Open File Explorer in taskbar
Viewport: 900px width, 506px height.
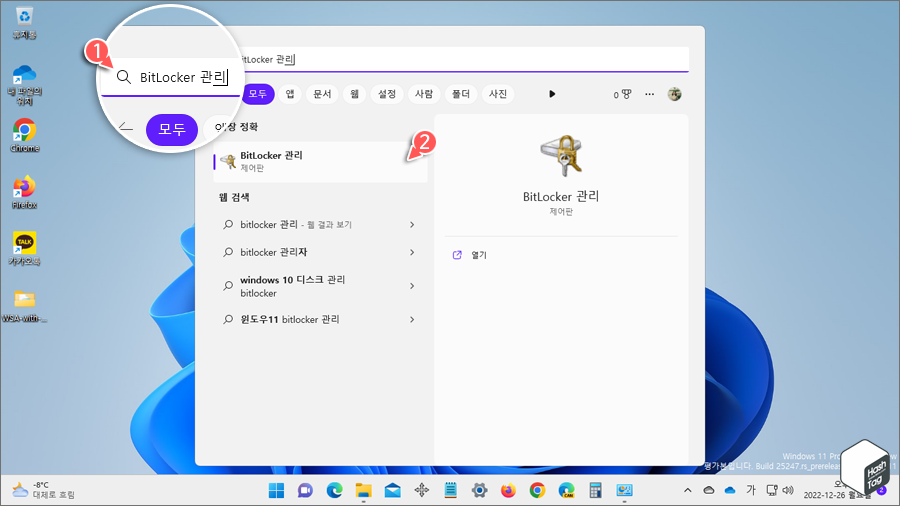pos(363,491)
